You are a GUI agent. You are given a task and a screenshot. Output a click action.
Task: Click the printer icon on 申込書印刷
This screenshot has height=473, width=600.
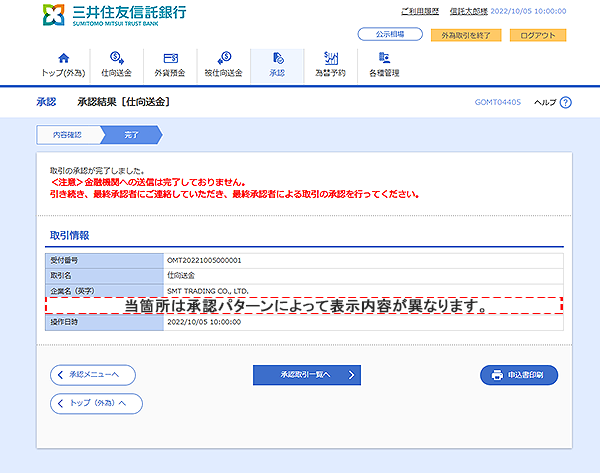[497, 375]
